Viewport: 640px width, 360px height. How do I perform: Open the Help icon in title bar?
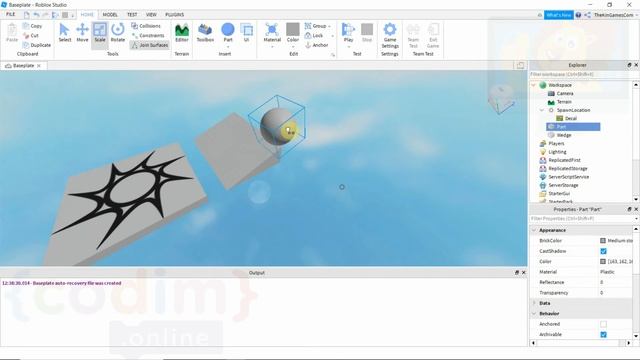tap(578, 15)
